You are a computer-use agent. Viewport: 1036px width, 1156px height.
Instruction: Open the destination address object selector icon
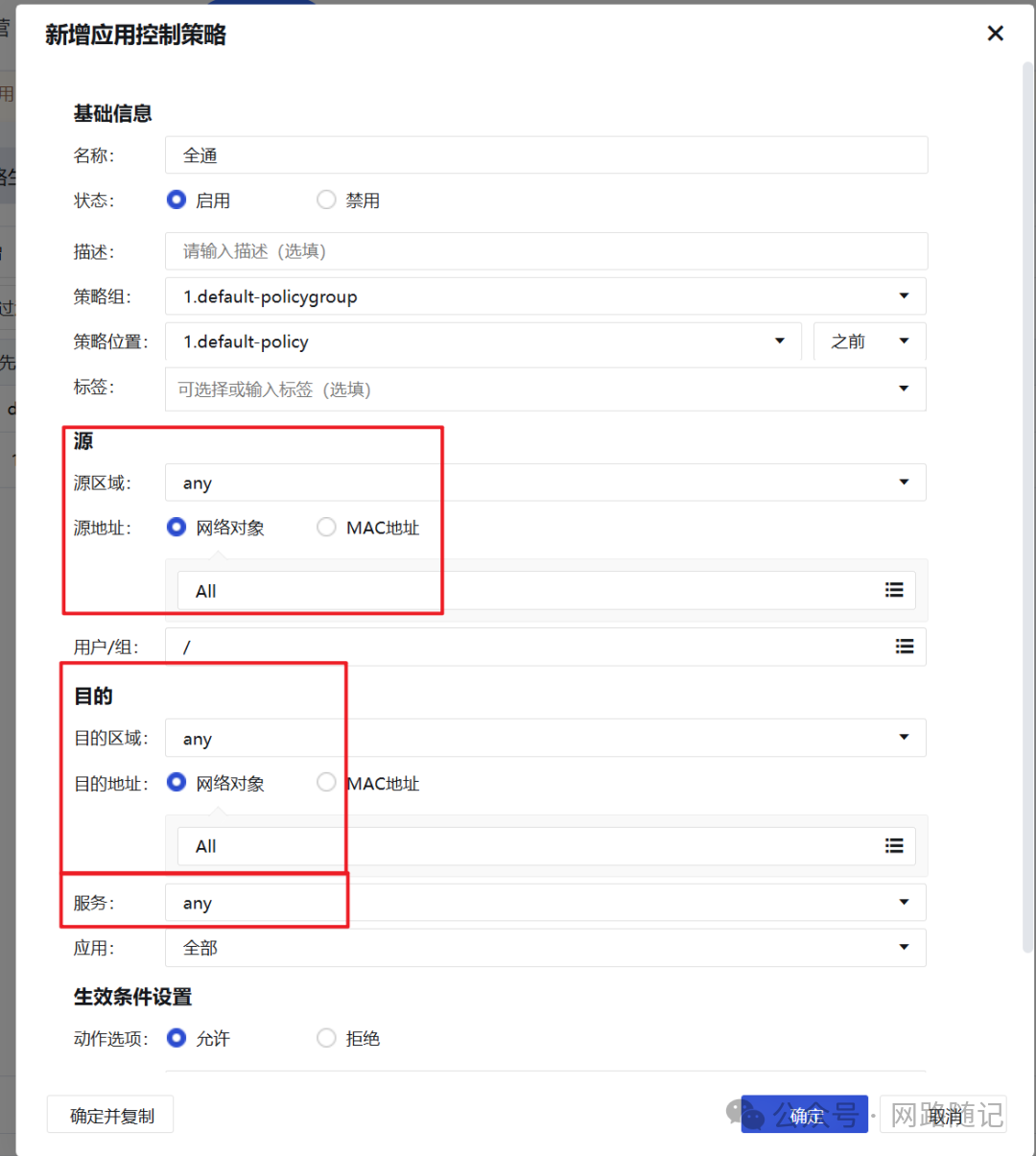(894, 845)
